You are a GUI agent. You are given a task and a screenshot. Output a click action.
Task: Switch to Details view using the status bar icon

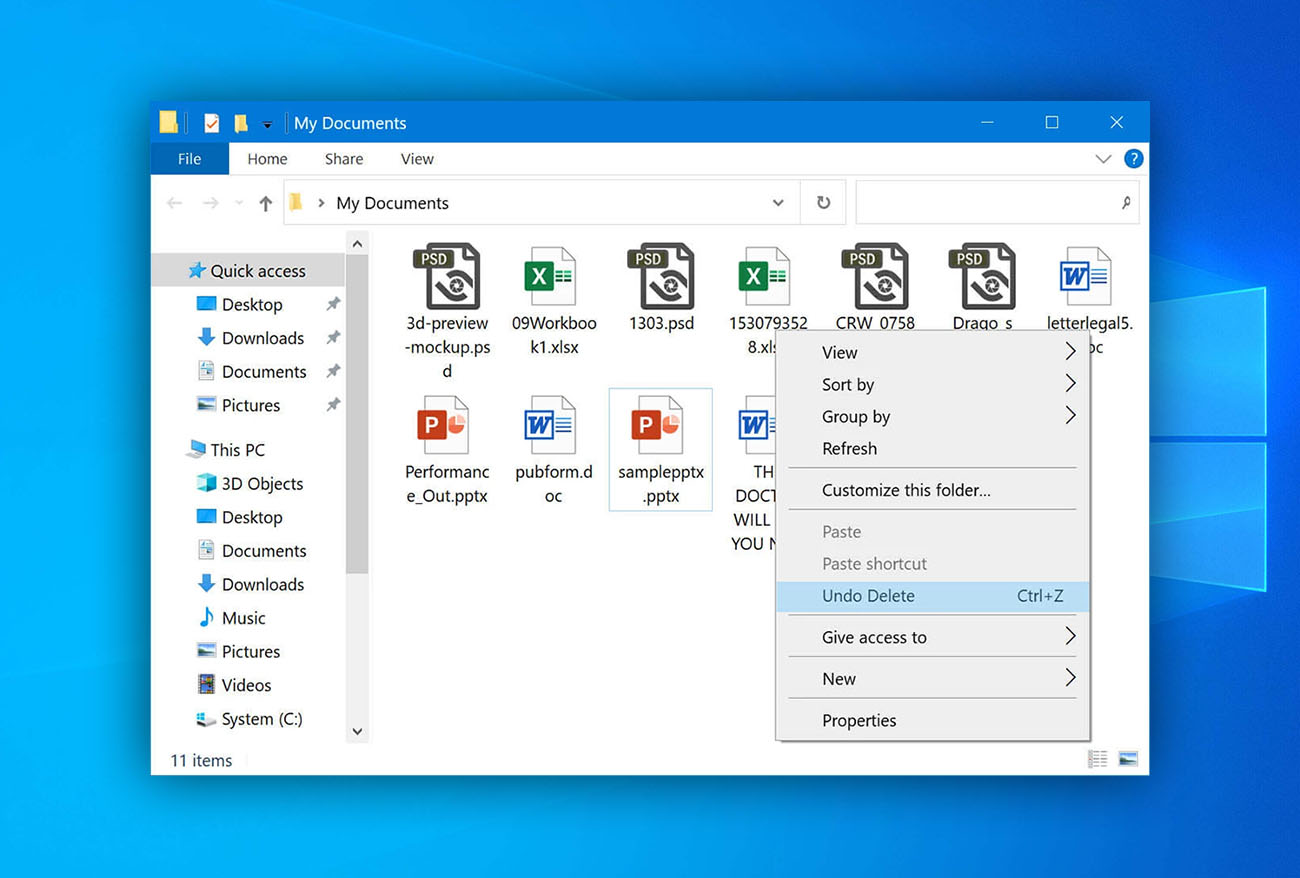point(1097,758)
